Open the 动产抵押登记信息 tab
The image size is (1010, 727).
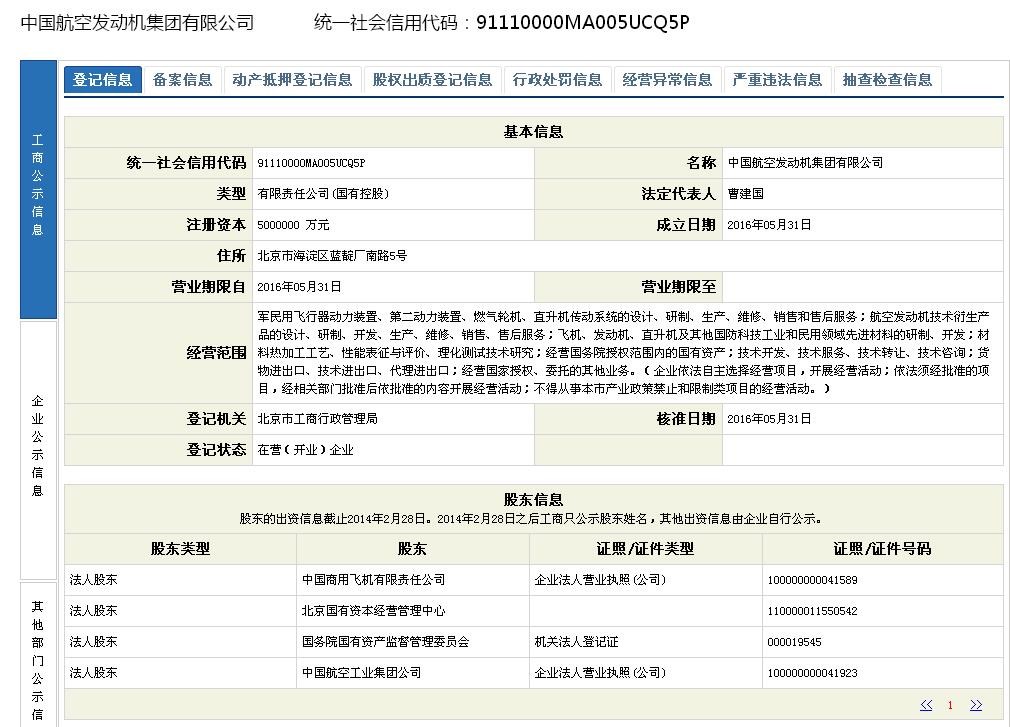(292, 80)
